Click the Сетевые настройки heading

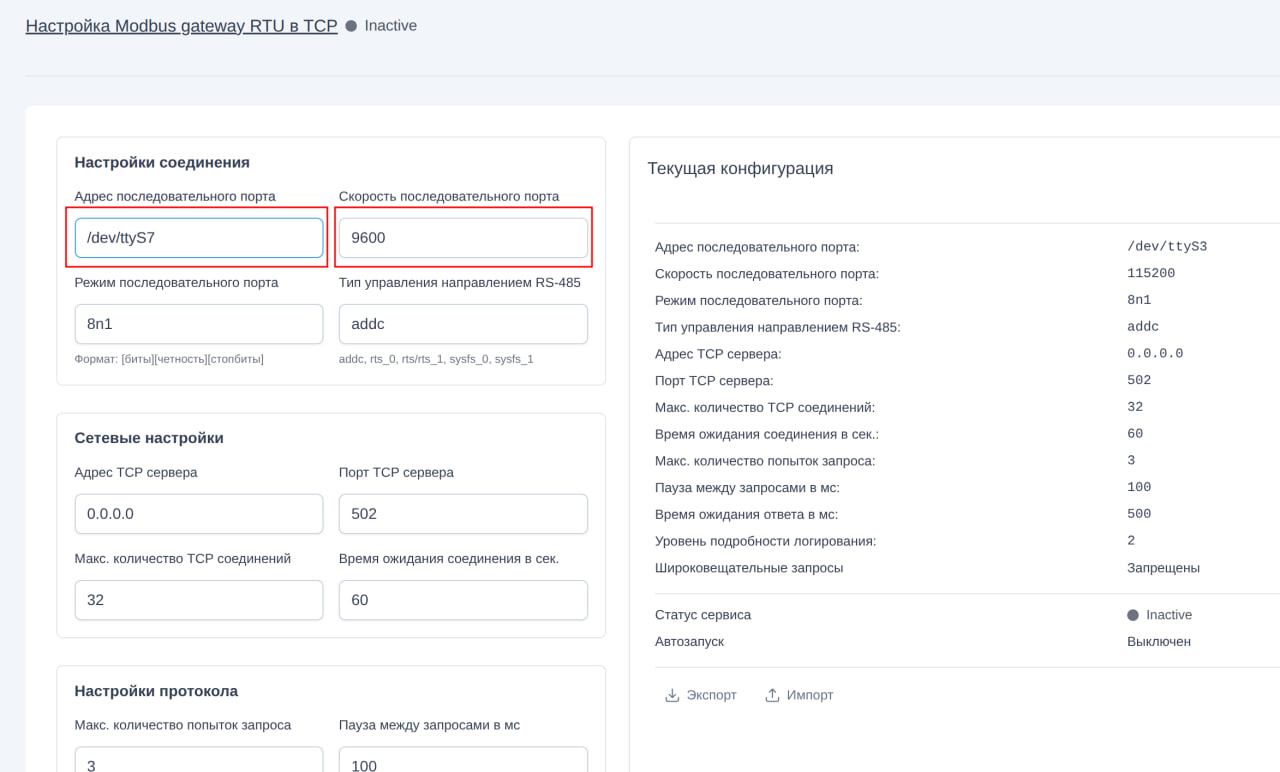(149, 438)
